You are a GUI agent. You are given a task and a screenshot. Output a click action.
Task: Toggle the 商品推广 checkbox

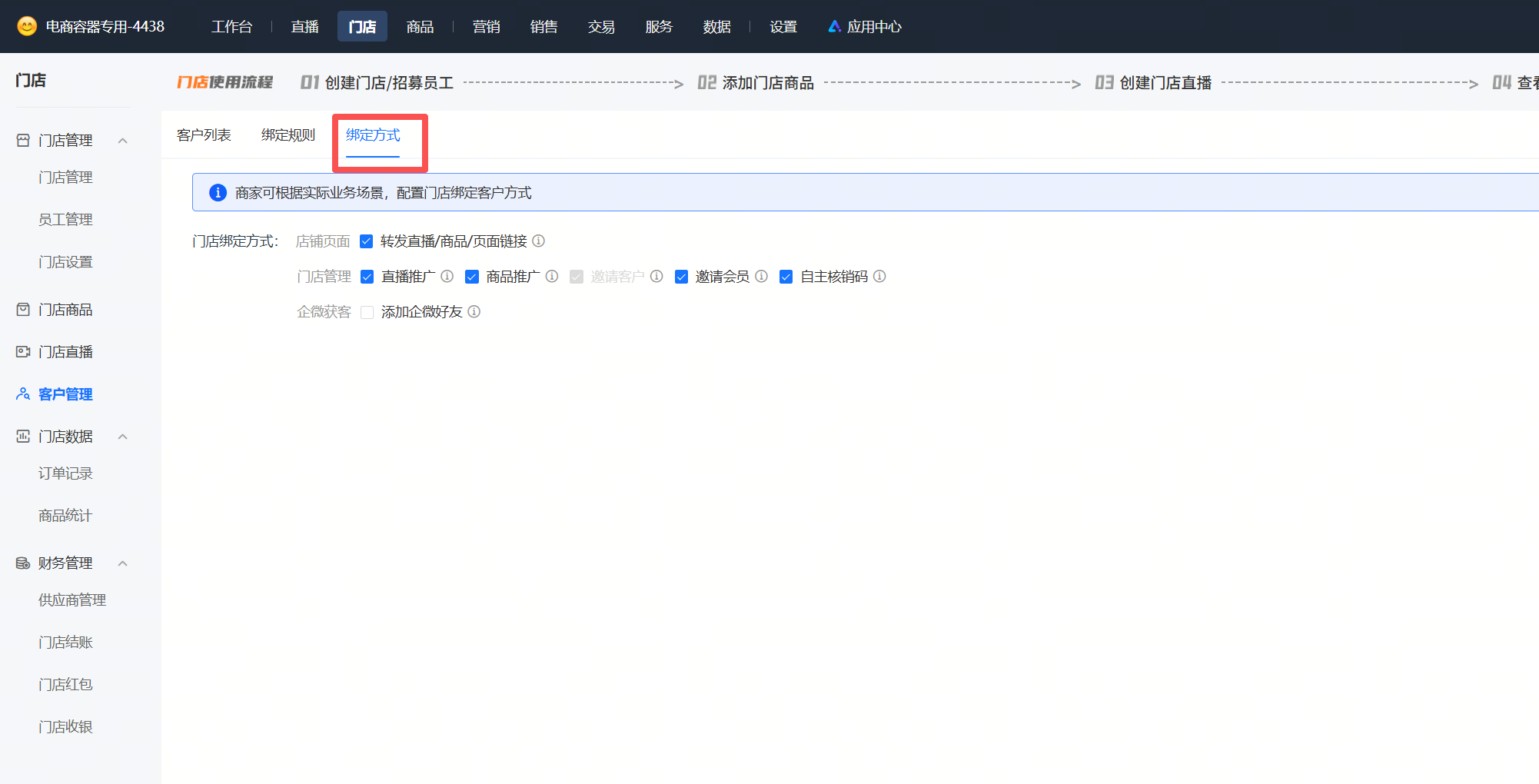pos(472,277)
